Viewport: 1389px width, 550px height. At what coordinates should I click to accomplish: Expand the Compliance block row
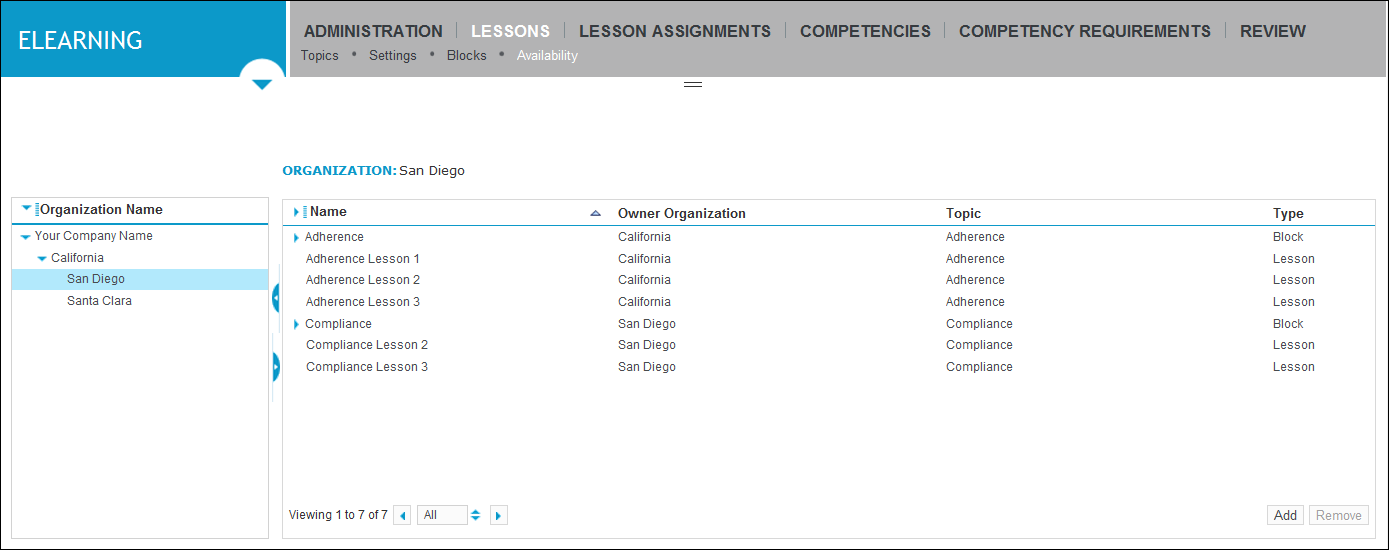(x=297, y=324)
